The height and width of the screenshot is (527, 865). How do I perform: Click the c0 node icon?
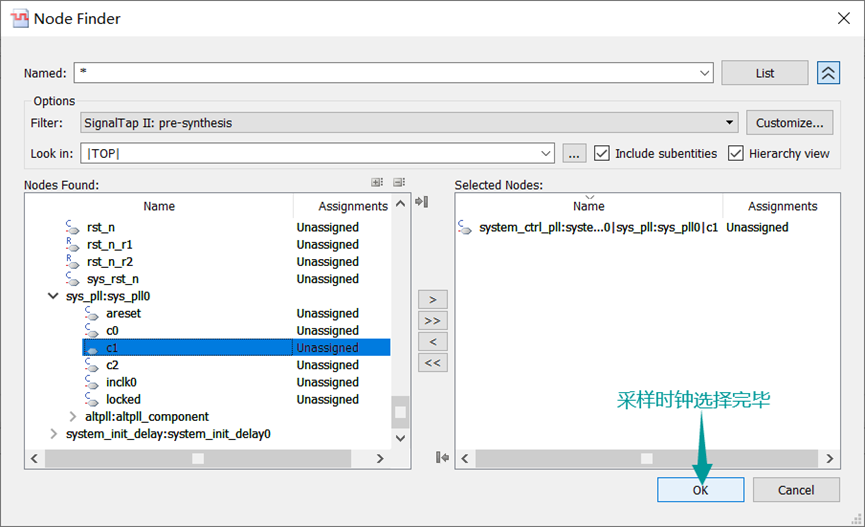tap(92, 331)
